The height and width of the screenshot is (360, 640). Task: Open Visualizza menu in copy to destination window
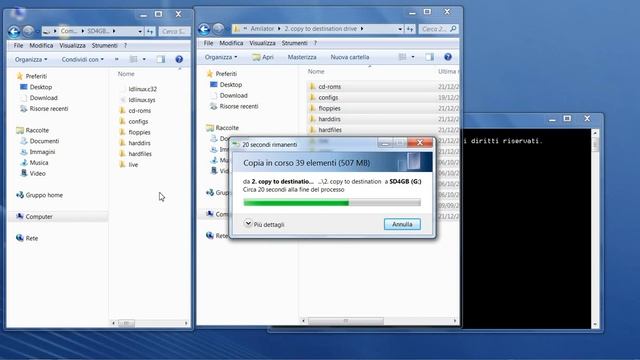coord(262,43)
